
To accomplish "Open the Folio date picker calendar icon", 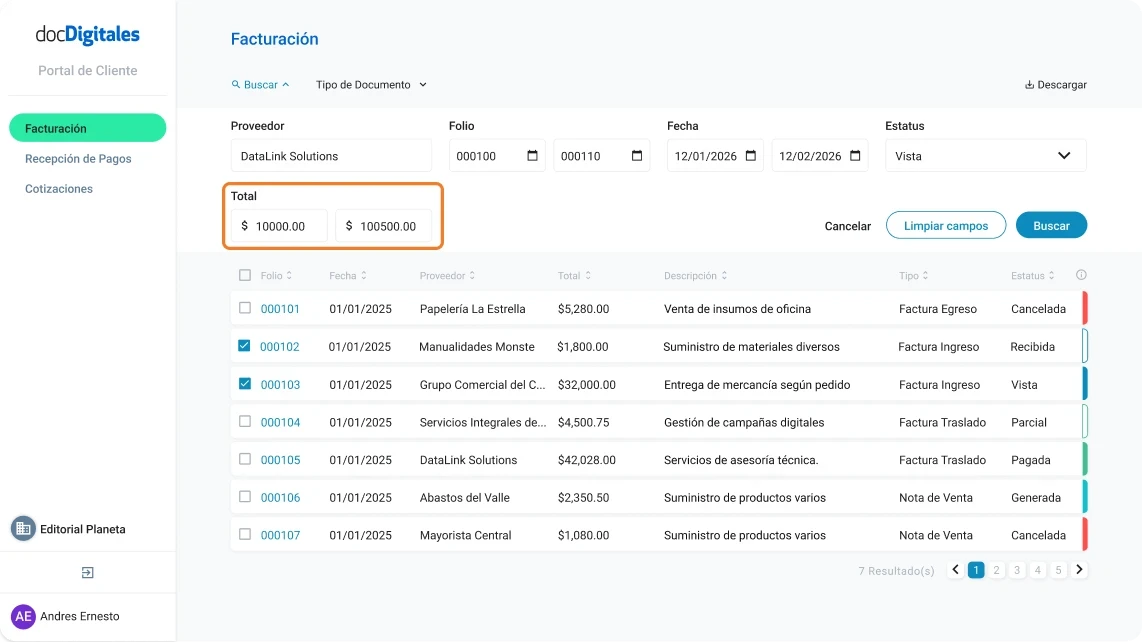I will pyautogui.click(x=535, y=155).
